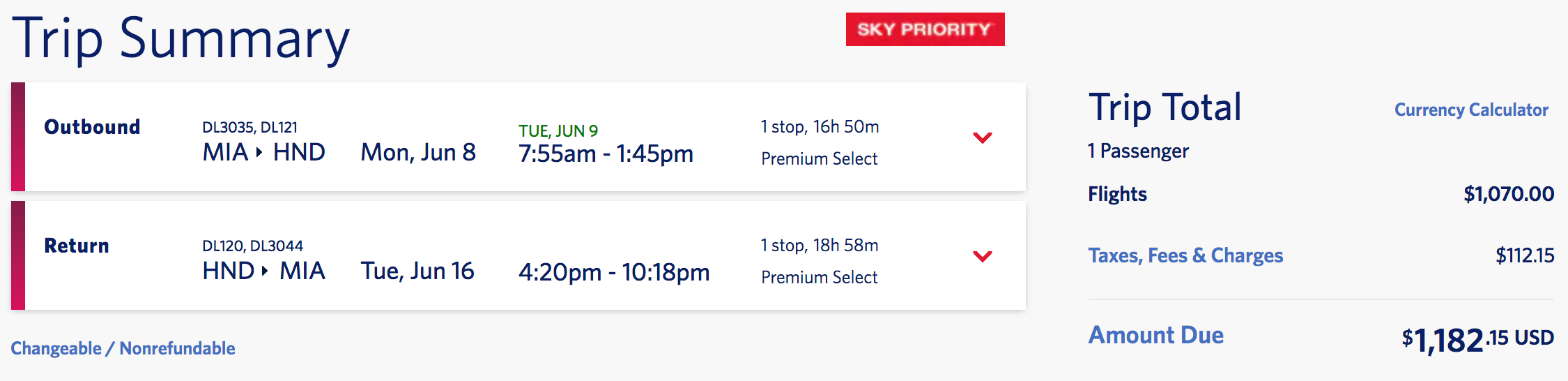Expand the Return flight details chevron
Viewport: 1568px width, 381px height.
click(982, 256)
